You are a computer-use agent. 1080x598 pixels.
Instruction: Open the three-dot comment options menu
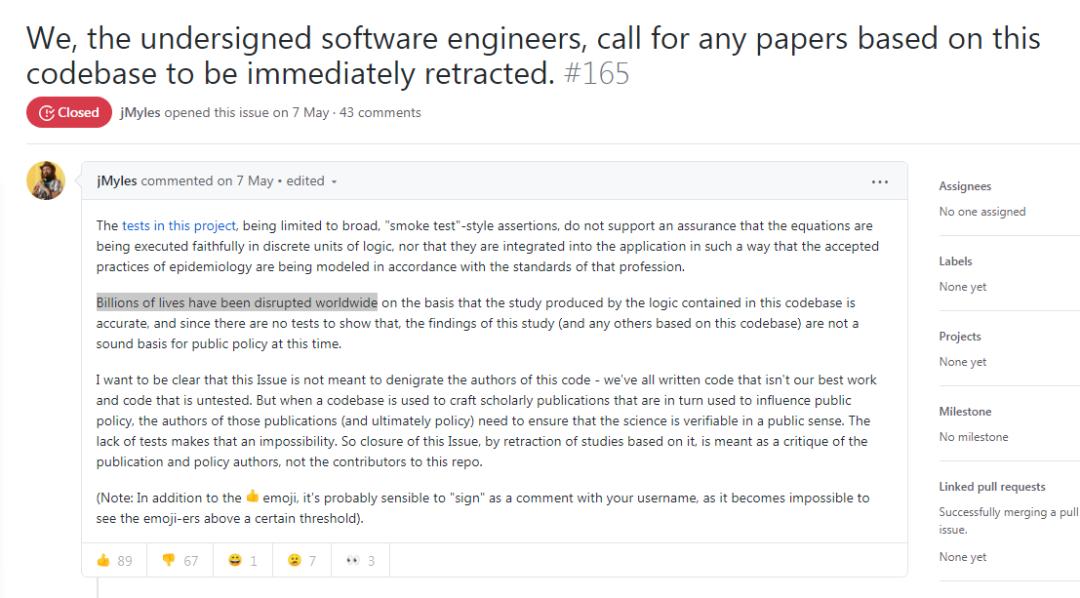(880, 182)
